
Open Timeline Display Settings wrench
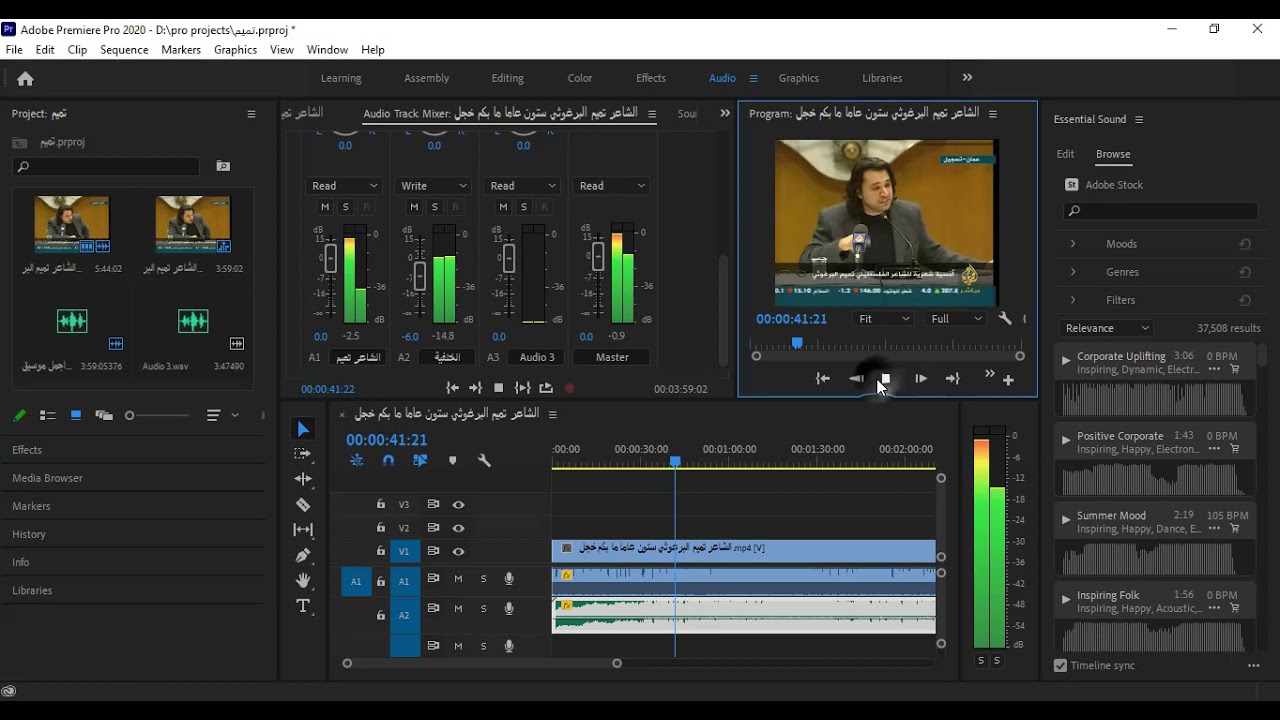tap(484, 461)
